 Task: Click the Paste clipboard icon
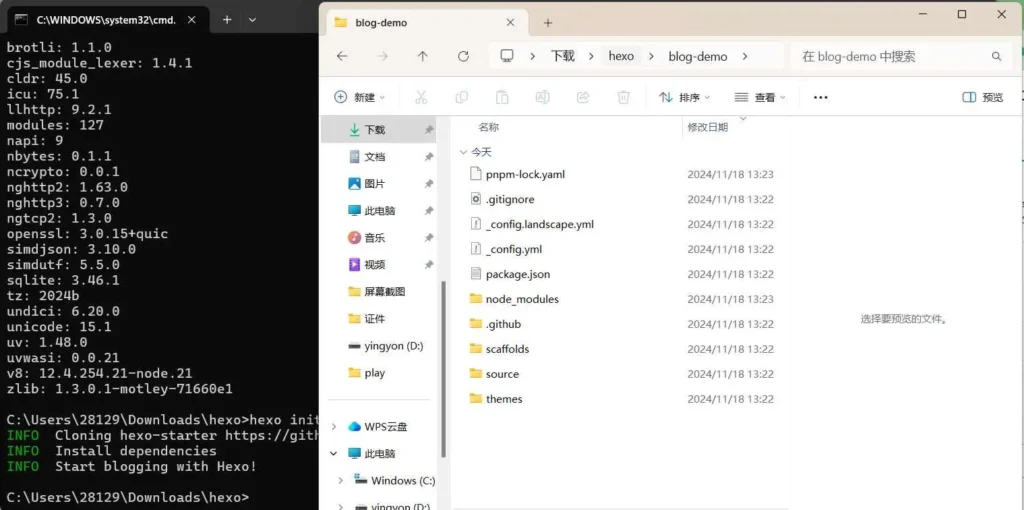coord(501,97)
